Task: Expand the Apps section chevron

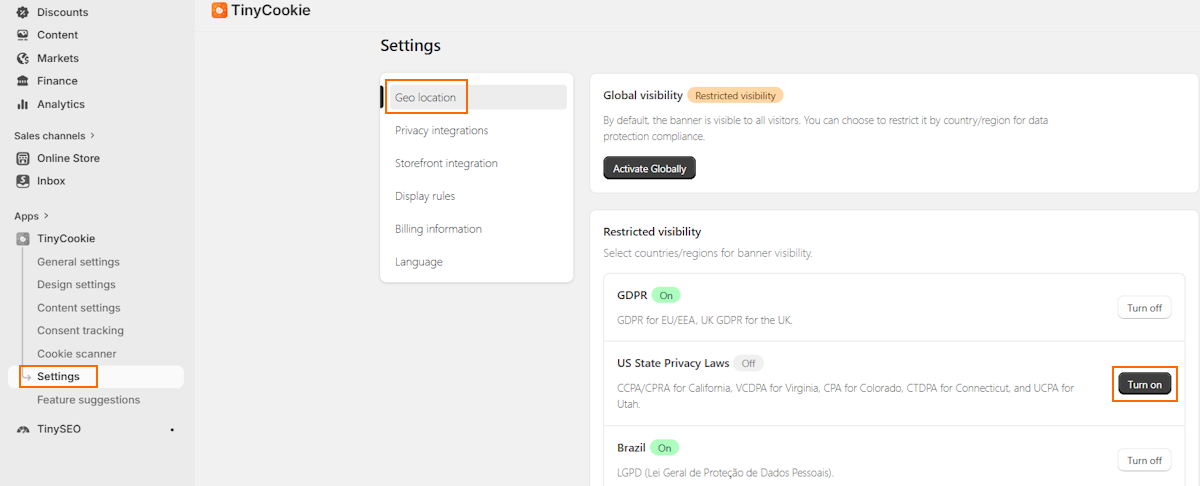Action: tap(46, 216)
